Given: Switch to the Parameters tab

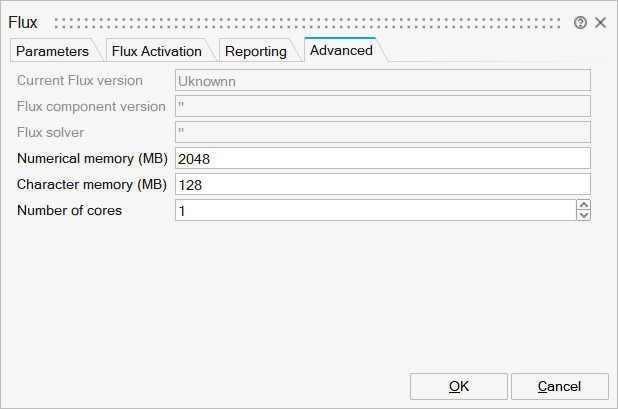Looking at the screenshot, I should (53, 51).
